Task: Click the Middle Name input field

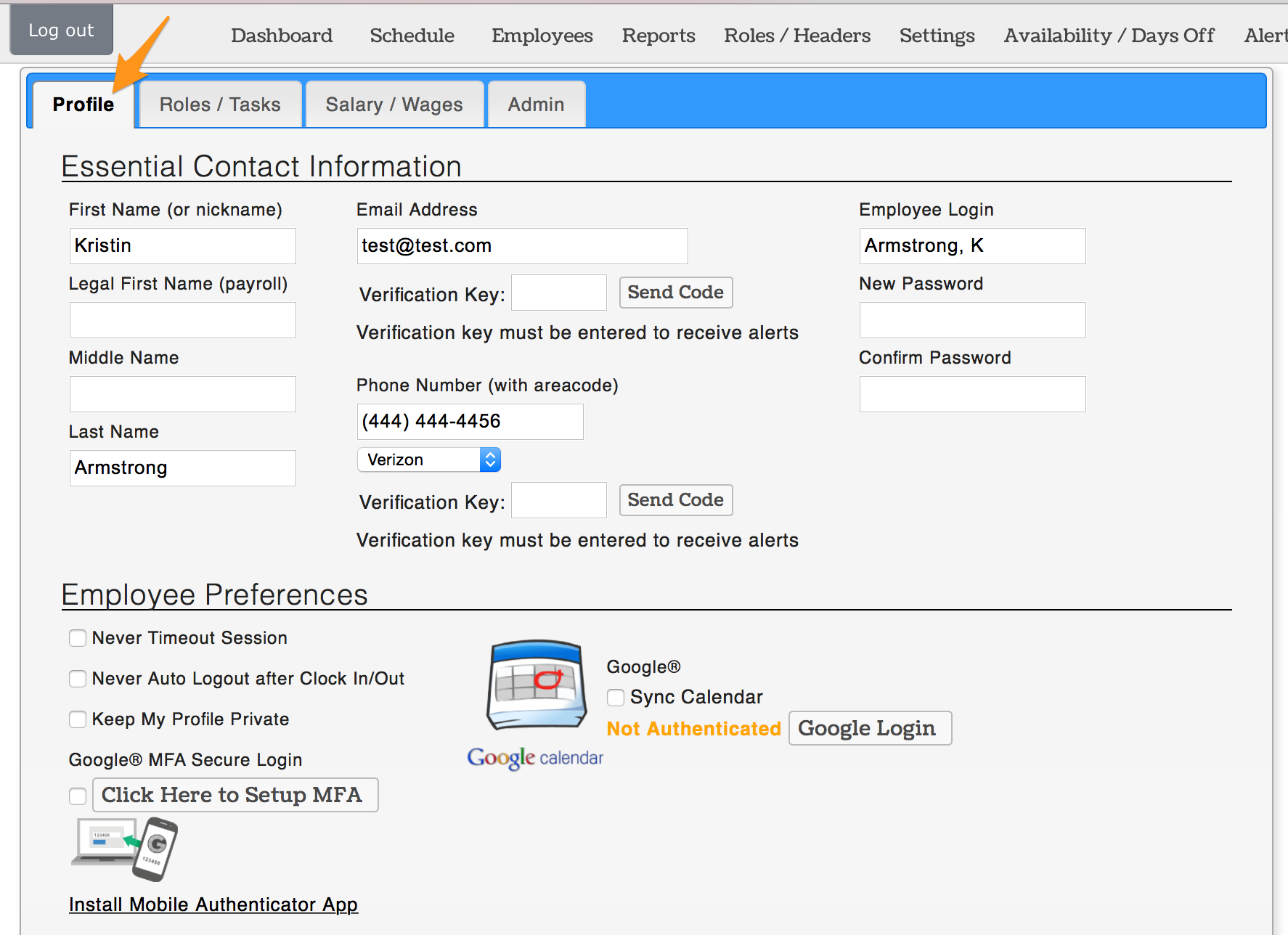Action: point(183,394)
